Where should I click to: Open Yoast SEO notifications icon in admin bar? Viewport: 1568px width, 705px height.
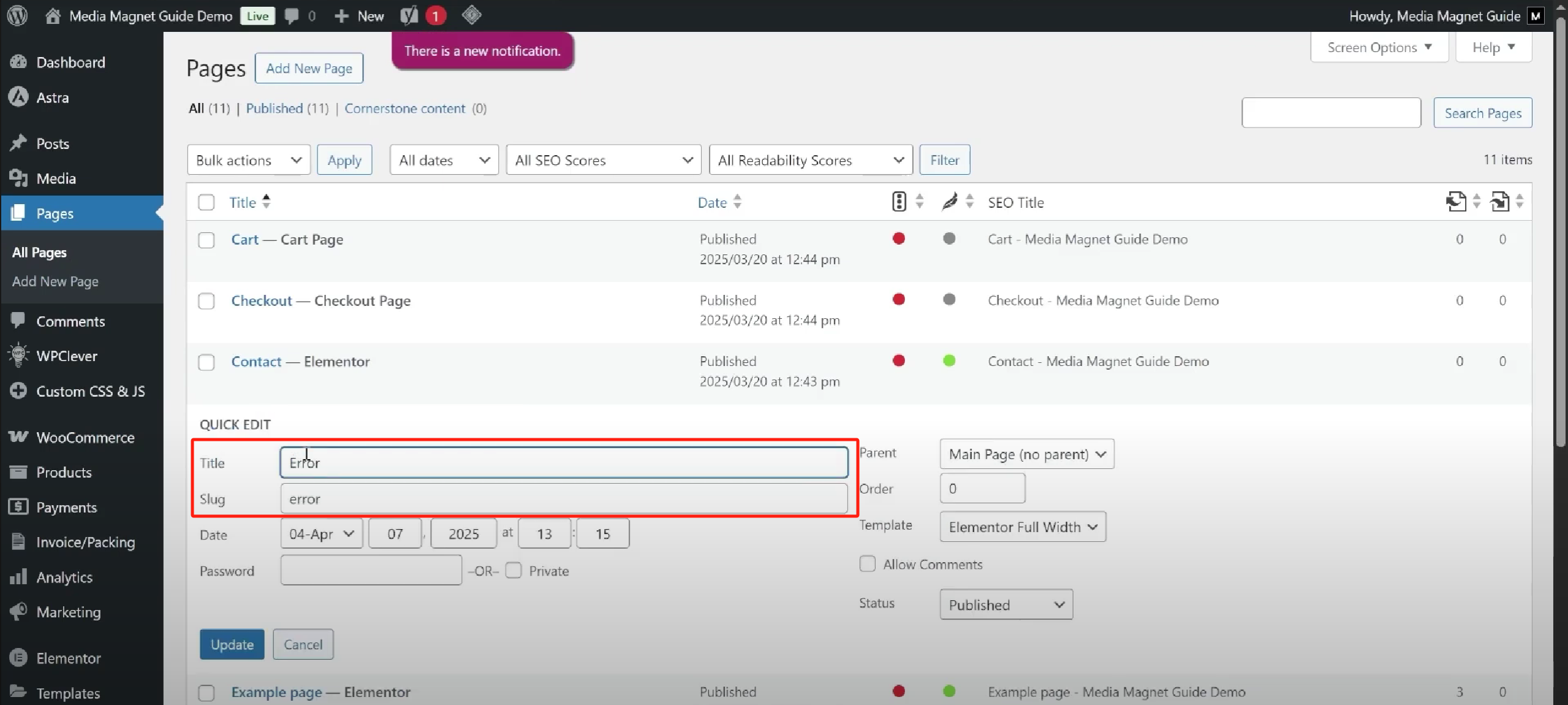pyautogui.click(x=409, y=15)
